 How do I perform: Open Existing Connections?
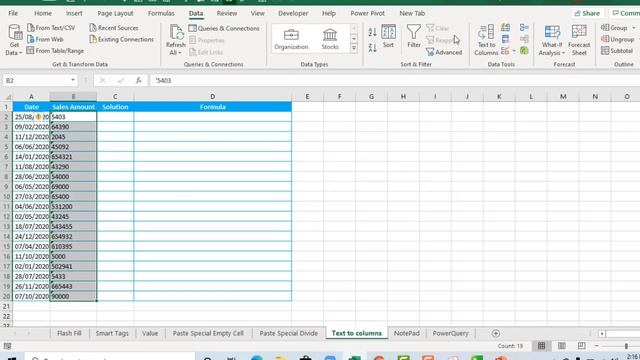click(121, 39)
